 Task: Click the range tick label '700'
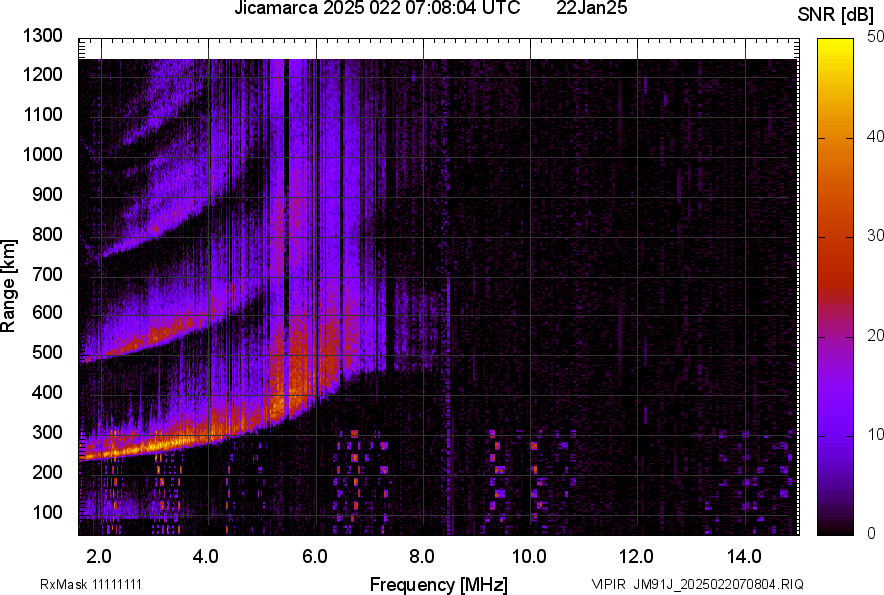[47, 274]
